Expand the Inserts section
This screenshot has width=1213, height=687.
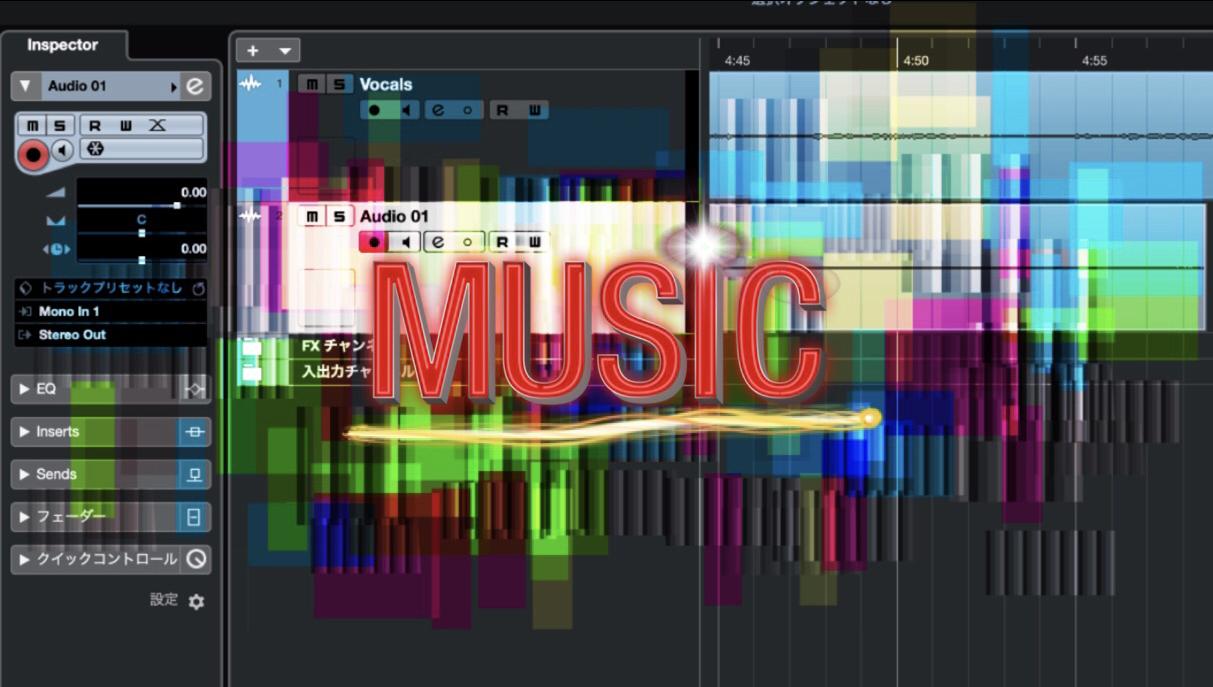[25, 432]
